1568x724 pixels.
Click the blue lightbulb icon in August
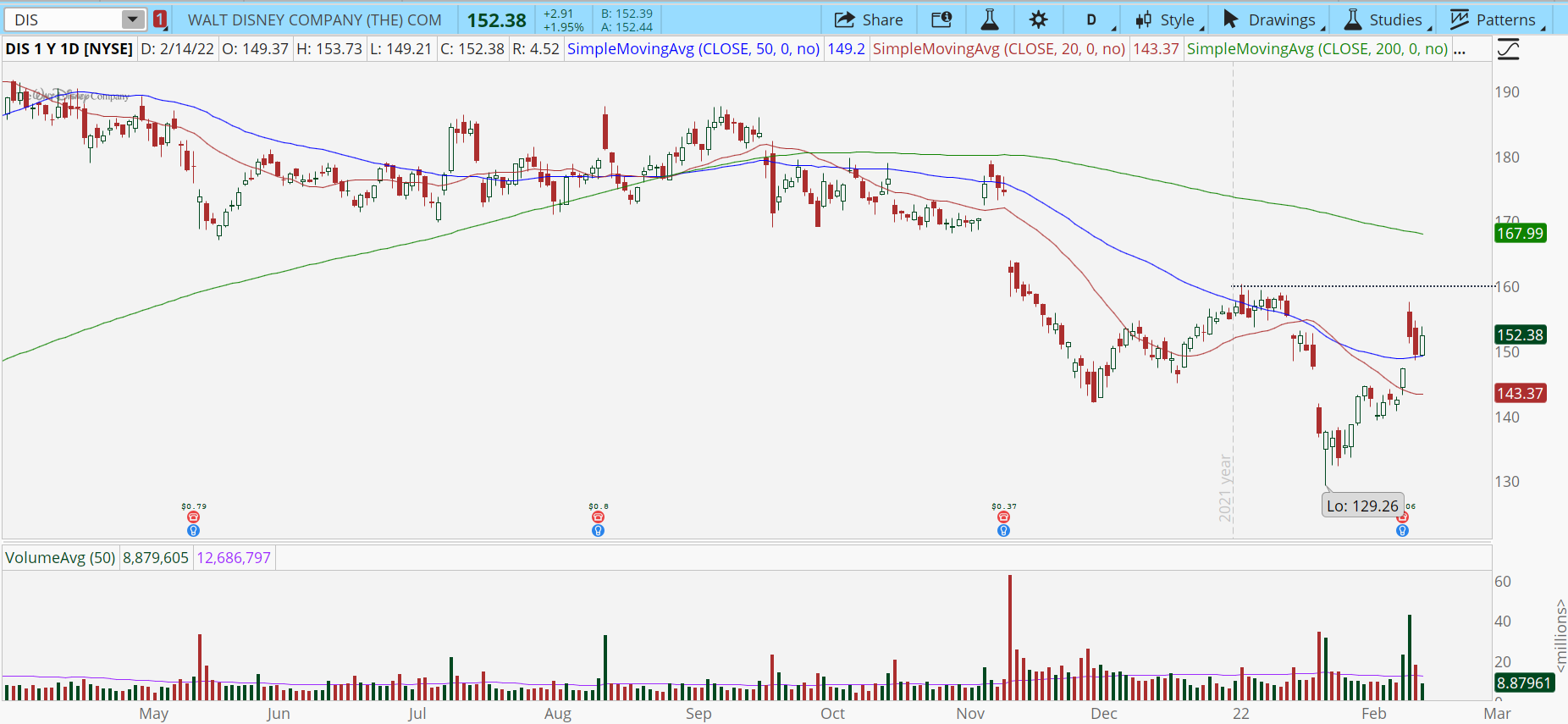point(599,531)
